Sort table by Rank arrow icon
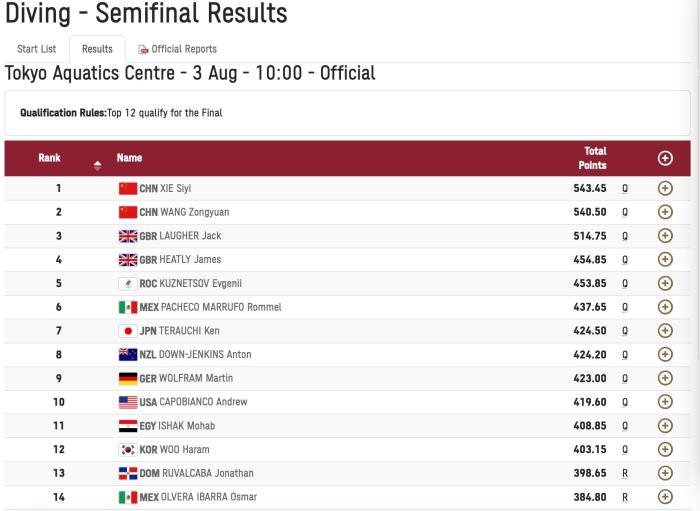 97,166
